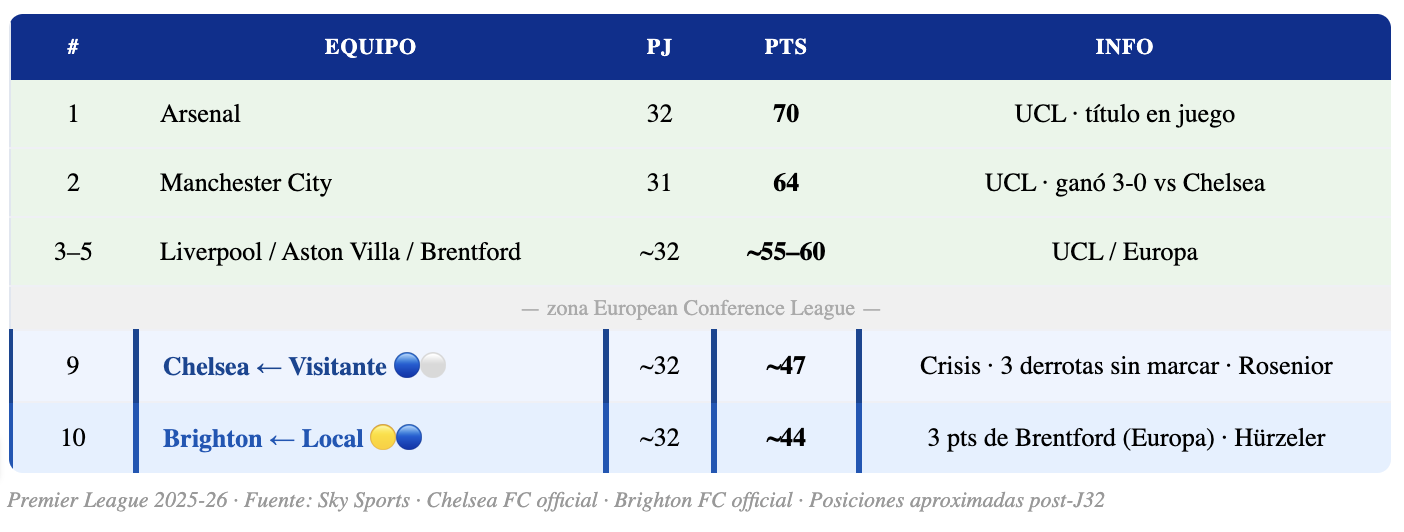Click Brighton's Hürzeler info cell
The height and width of the screenshot is (532, 1404).
[1126, 438]
